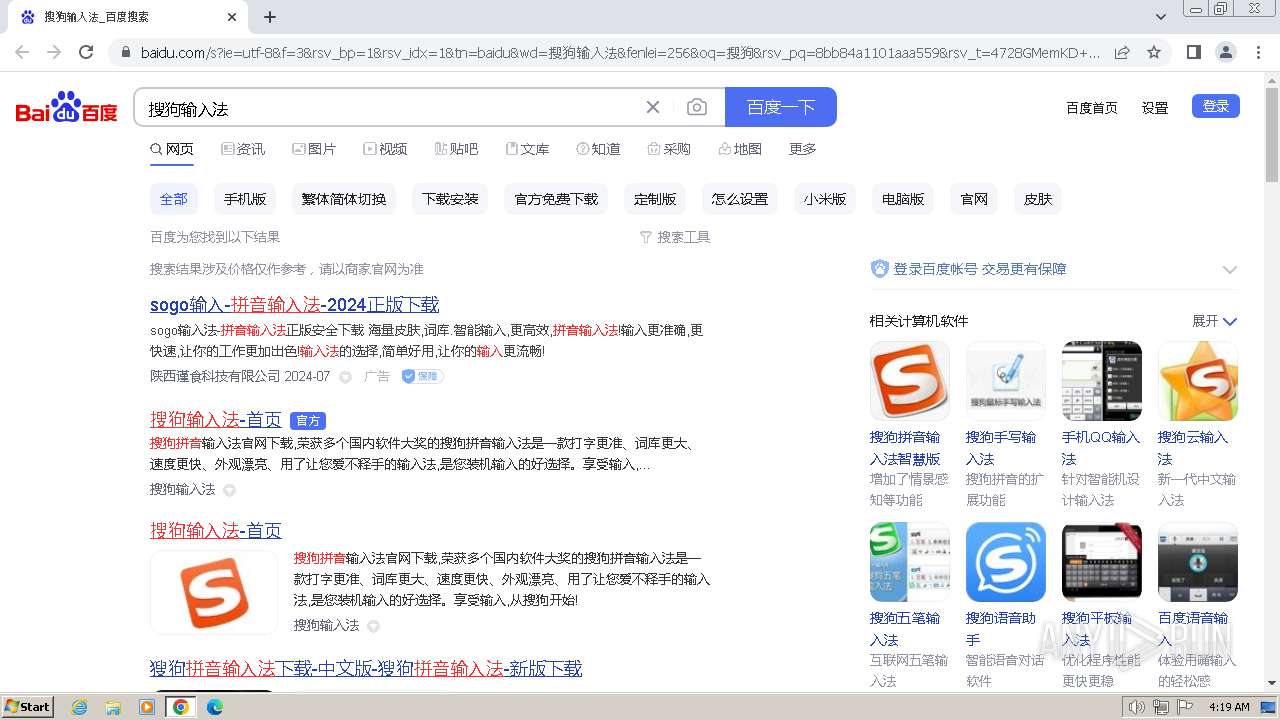
Task: Expand 登录百度帐号 banner chevron
Action: [x=1229, y=269]
